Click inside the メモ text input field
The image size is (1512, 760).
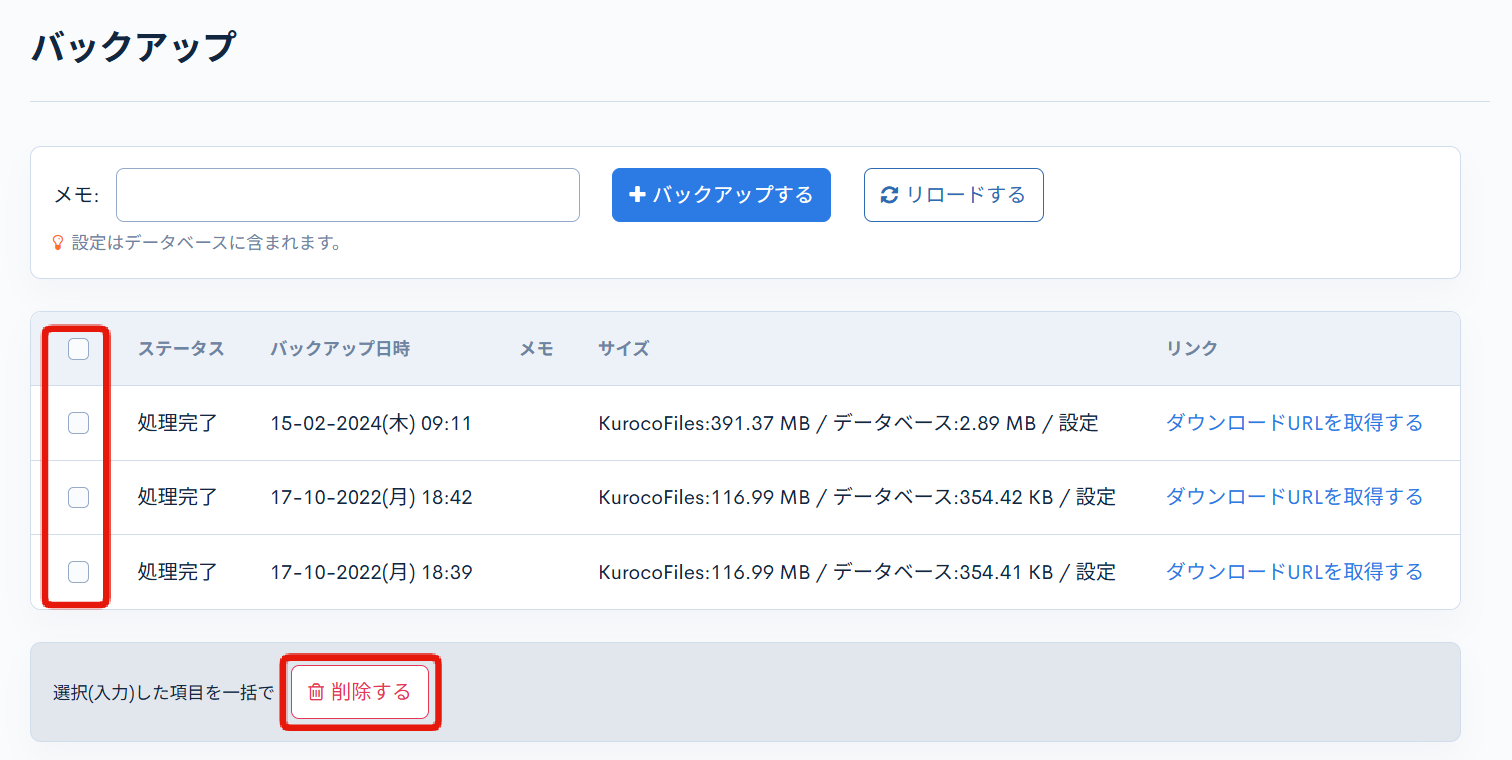(x=347, y=195)
